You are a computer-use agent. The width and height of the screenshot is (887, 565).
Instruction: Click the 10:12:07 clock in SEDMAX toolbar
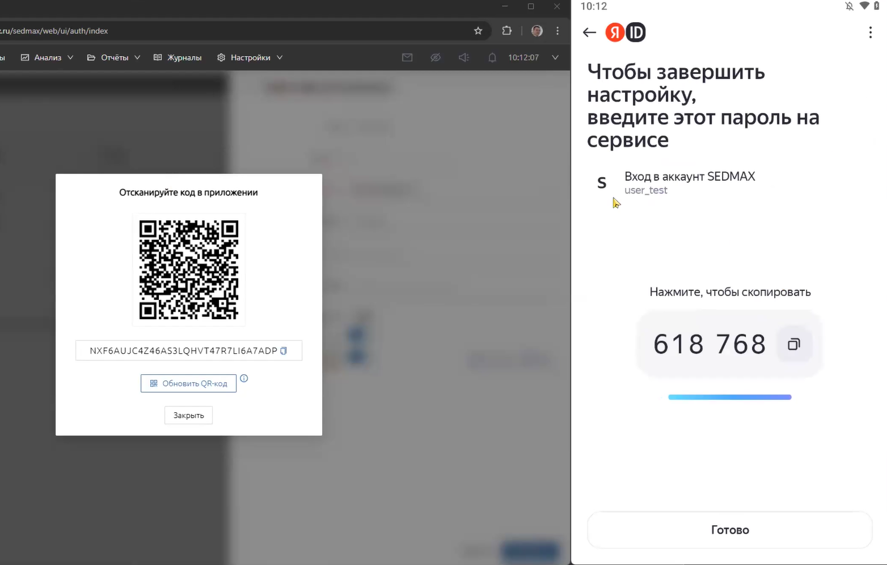(x=523, y=57)
